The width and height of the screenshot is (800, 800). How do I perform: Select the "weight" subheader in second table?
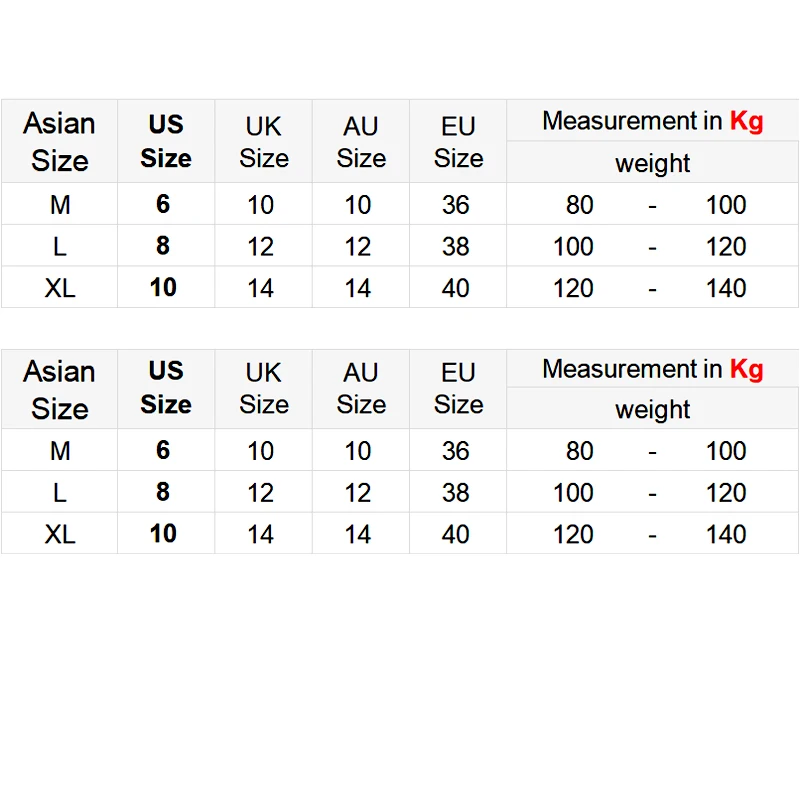click(x=652, y=410)
